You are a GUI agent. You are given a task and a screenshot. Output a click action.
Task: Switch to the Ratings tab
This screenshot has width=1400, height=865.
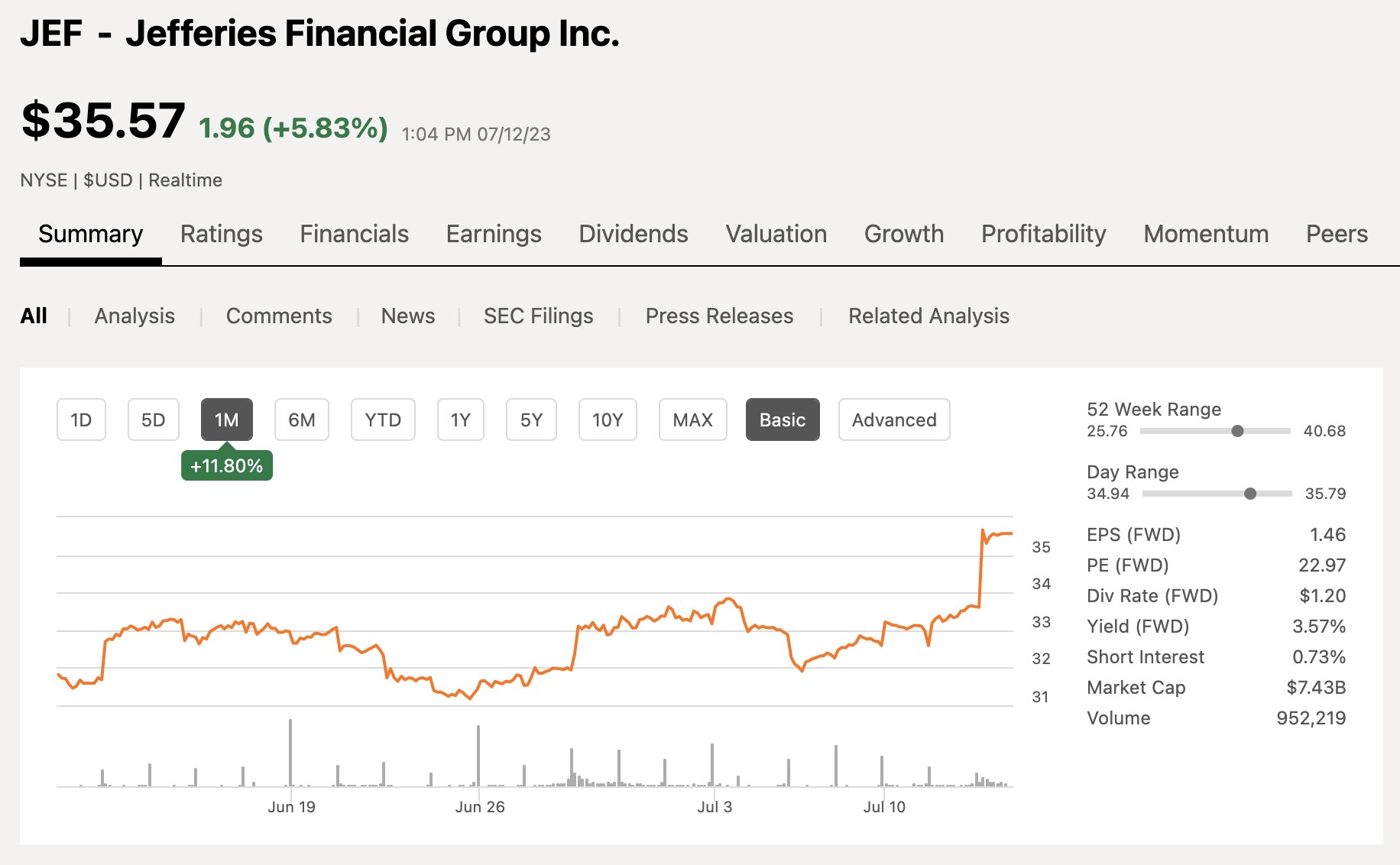click(x=221, y=234)
